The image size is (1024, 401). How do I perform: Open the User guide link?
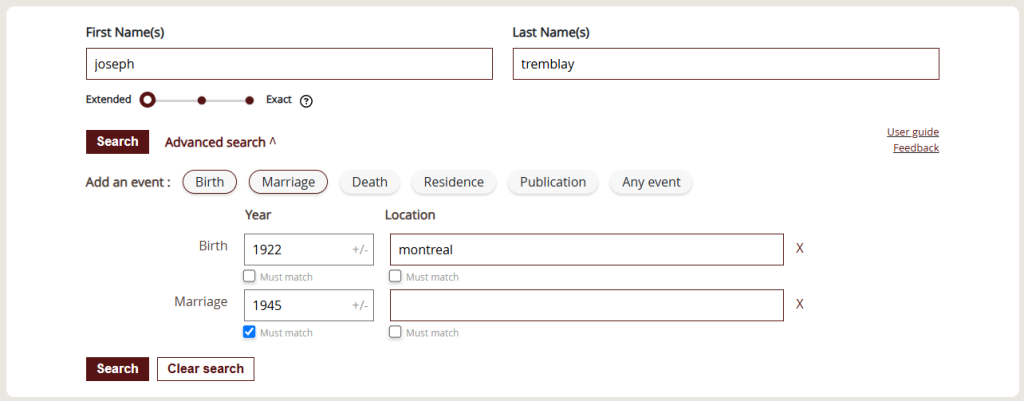click(913, 132)
